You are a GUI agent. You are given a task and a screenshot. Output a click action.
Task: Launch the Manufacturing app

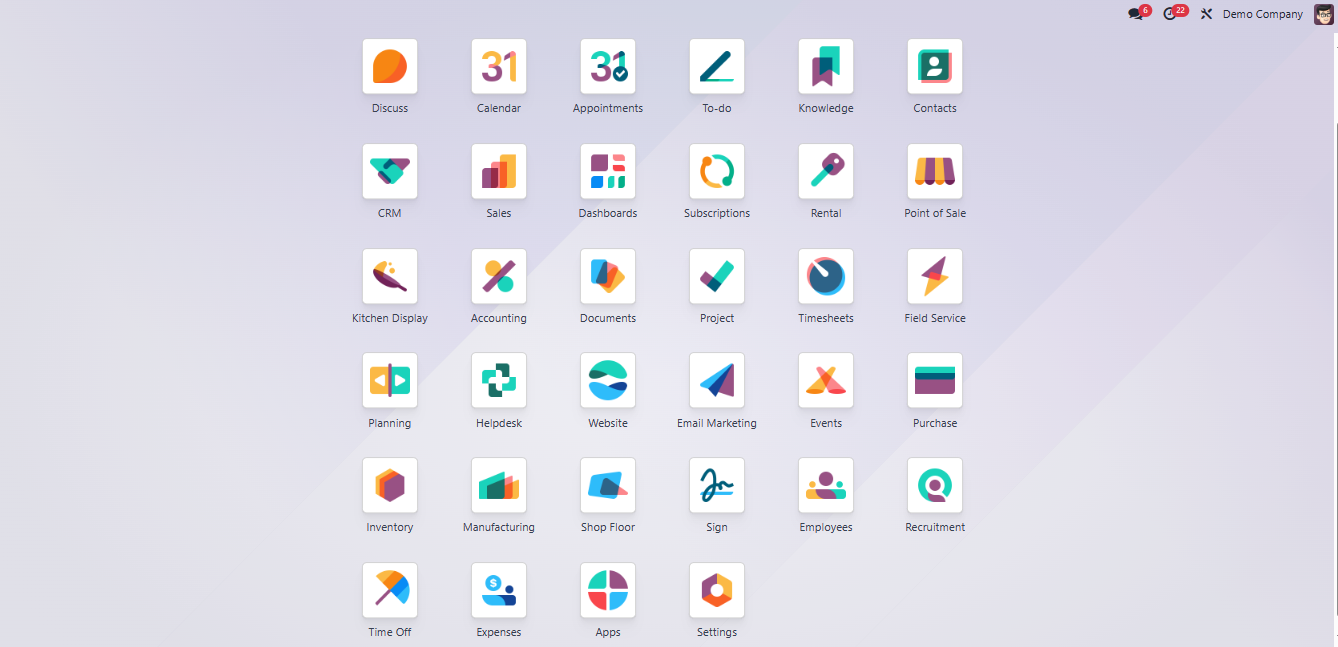(x=498, y=485)
